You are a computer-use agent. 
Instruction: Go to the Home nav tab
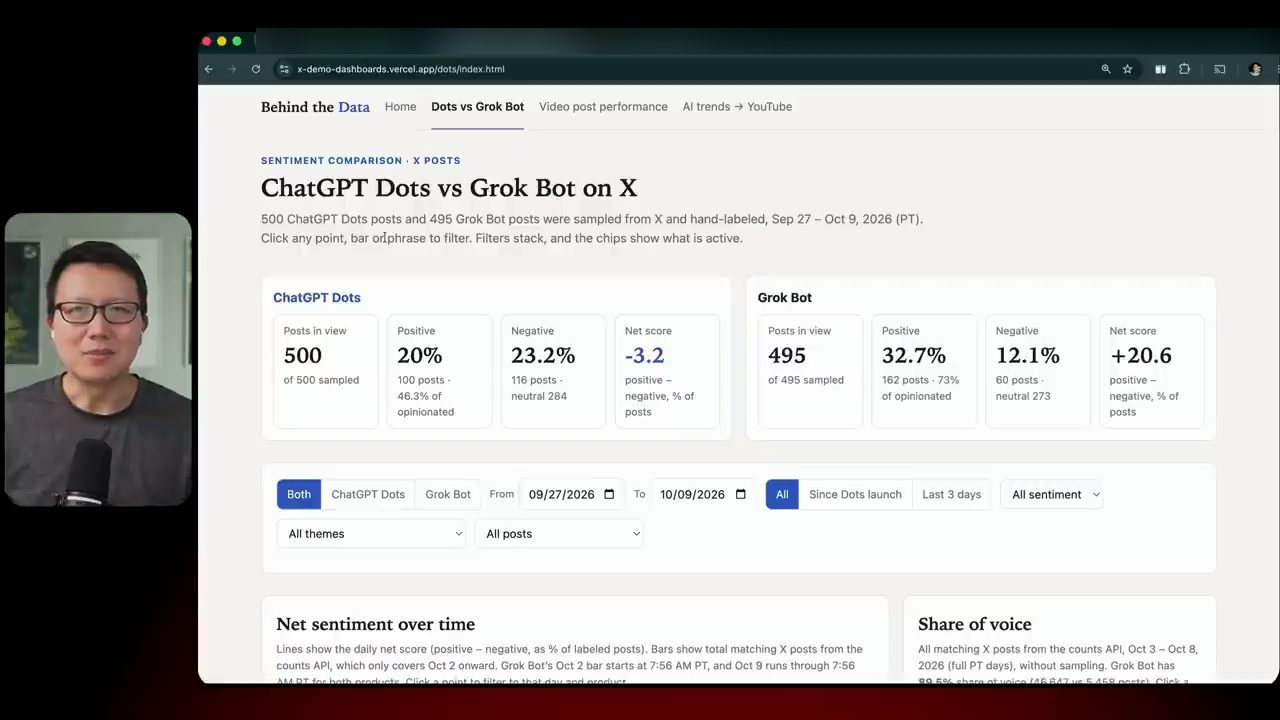coord(400,107)
